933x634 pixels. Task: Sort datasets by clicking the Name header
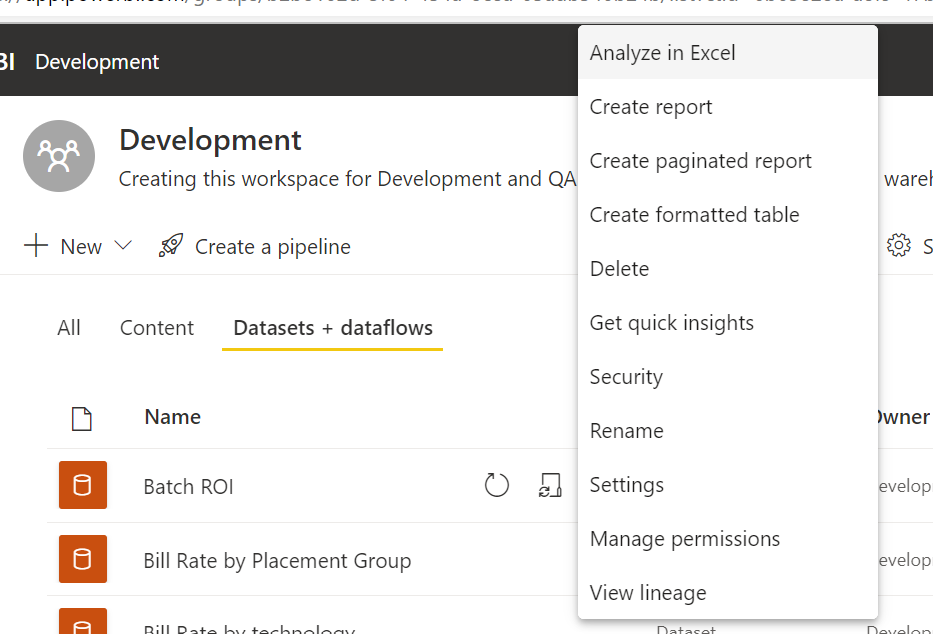tap(172, 417)
